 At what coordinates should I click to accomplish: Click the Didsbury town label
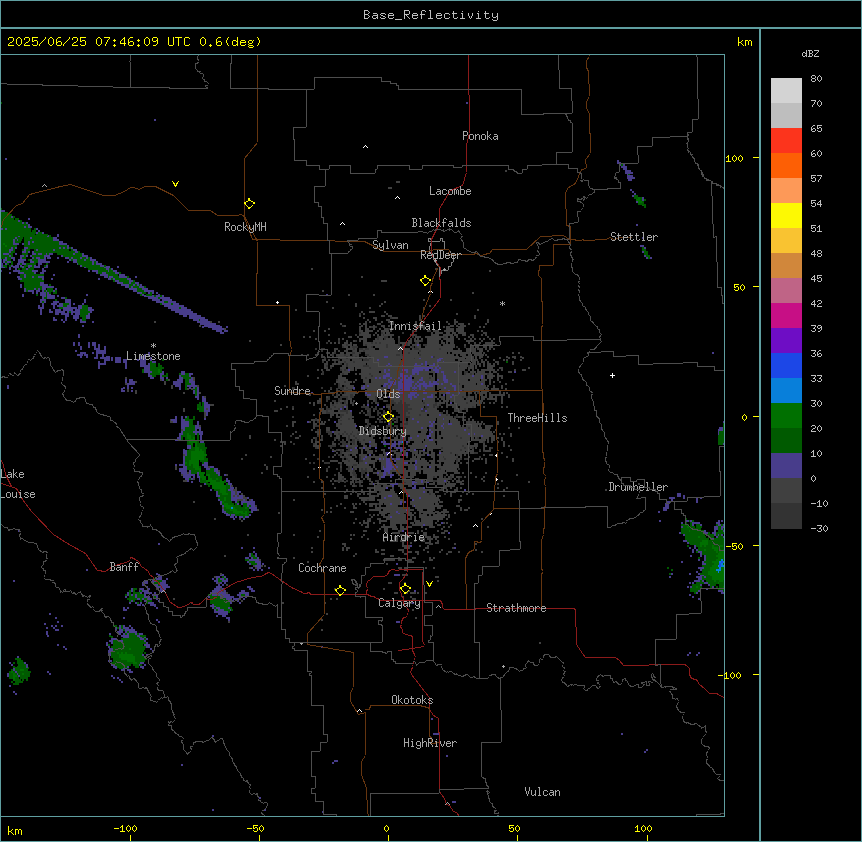[x=383, y=431]
